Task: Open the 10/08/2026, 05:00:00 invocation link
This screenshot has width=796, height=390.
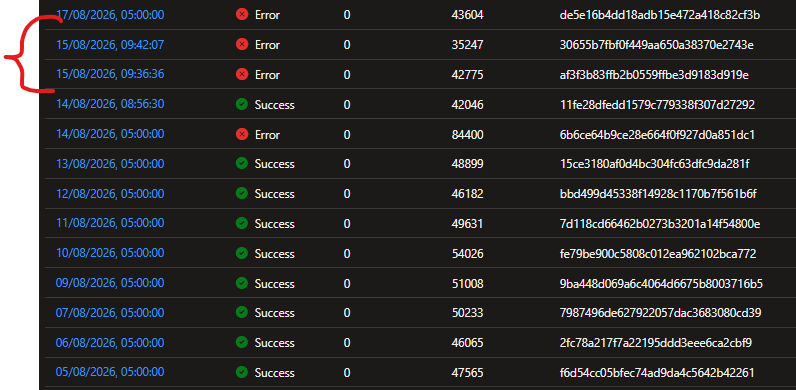Action: point(110,253)
